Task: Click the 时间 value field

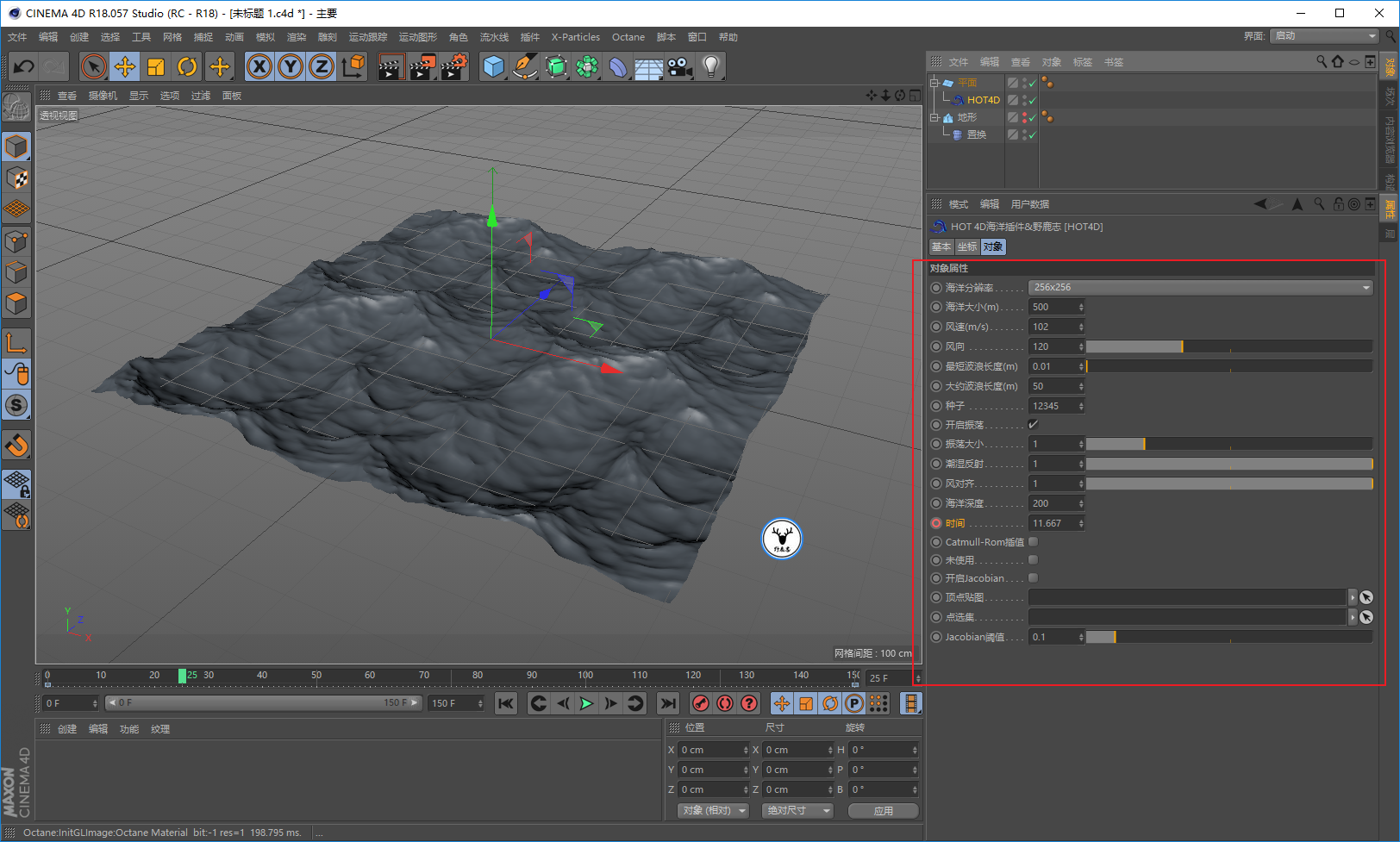Action: click(1053, 523)
